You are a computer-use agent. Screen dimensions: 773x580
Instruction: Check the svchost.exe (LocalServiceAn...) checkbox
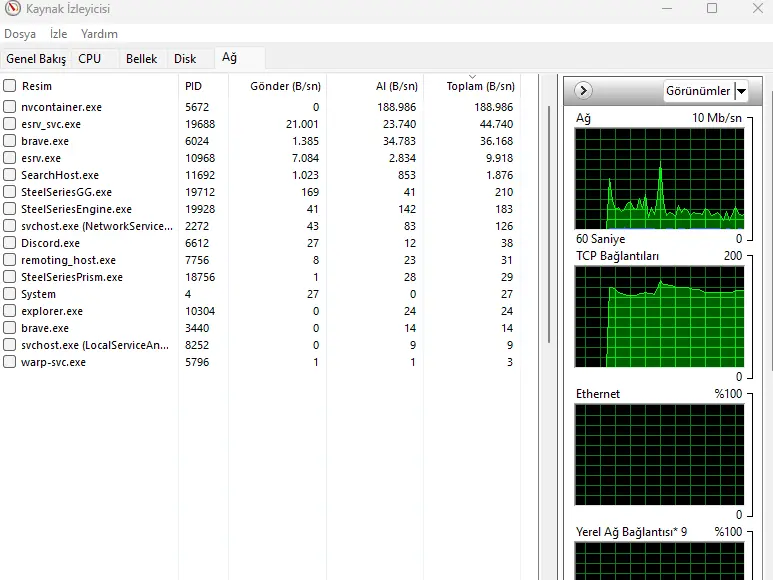pyautogui.click(x=9, y=345)
